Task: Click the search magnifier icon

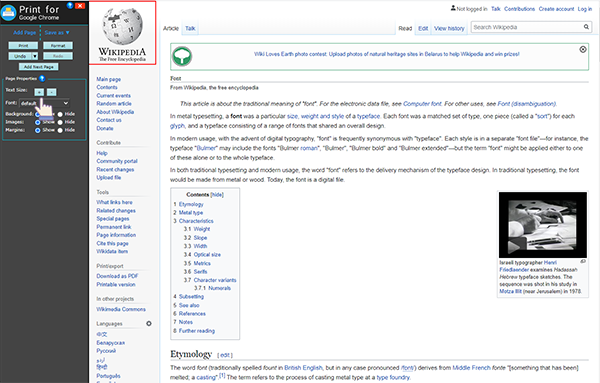Action: pyautogui.click(x=586, y=27)
